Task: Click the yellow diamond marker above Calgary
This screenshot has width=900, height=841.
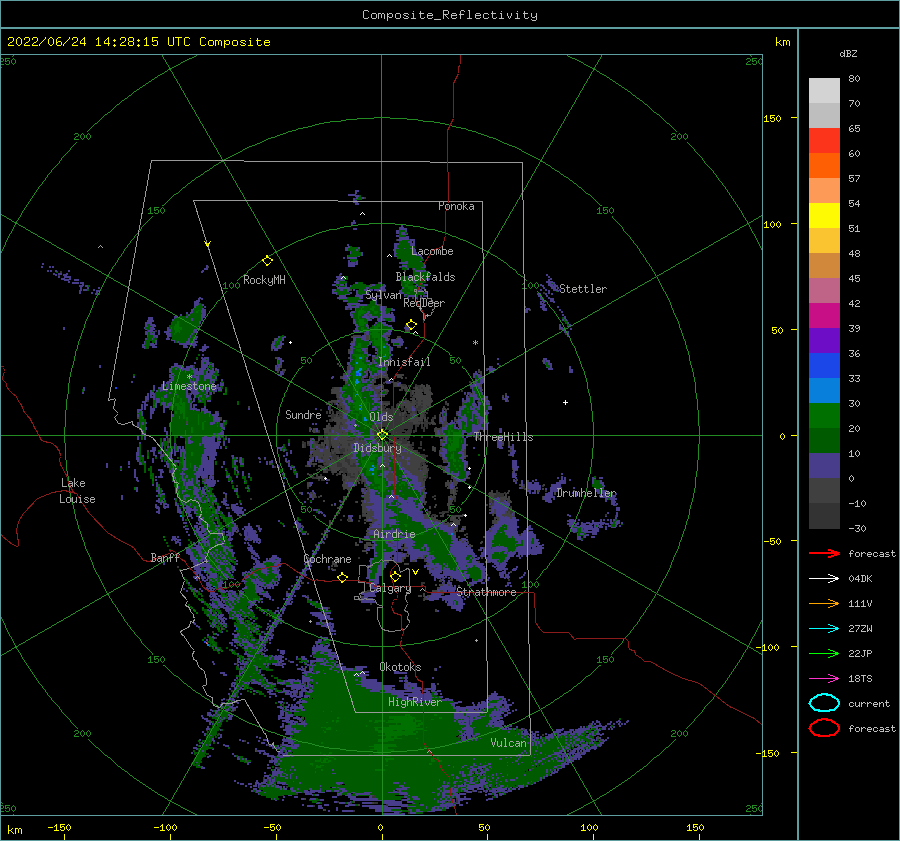Action: click(x=395, y=576)
